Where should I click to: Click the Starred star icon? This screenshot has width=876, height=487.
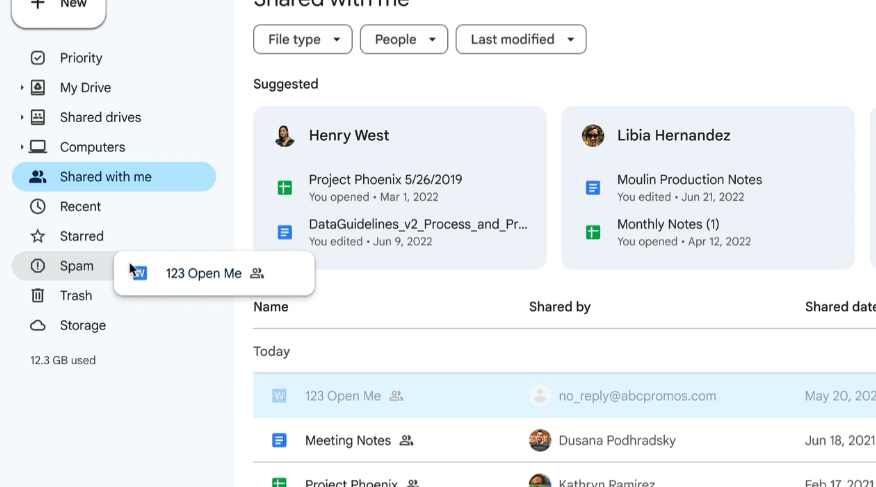point(38,236)
